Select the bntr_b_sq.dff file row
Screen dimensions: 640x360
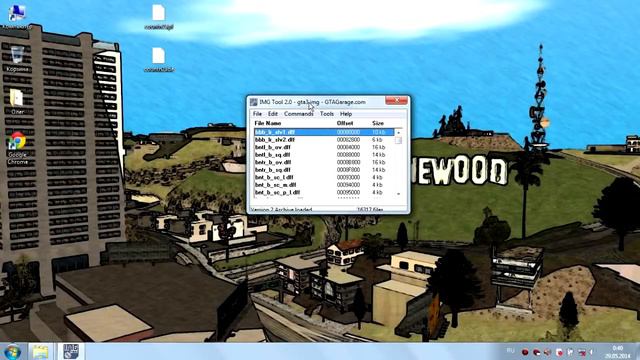pyautogui.click(x=324, y=170)
